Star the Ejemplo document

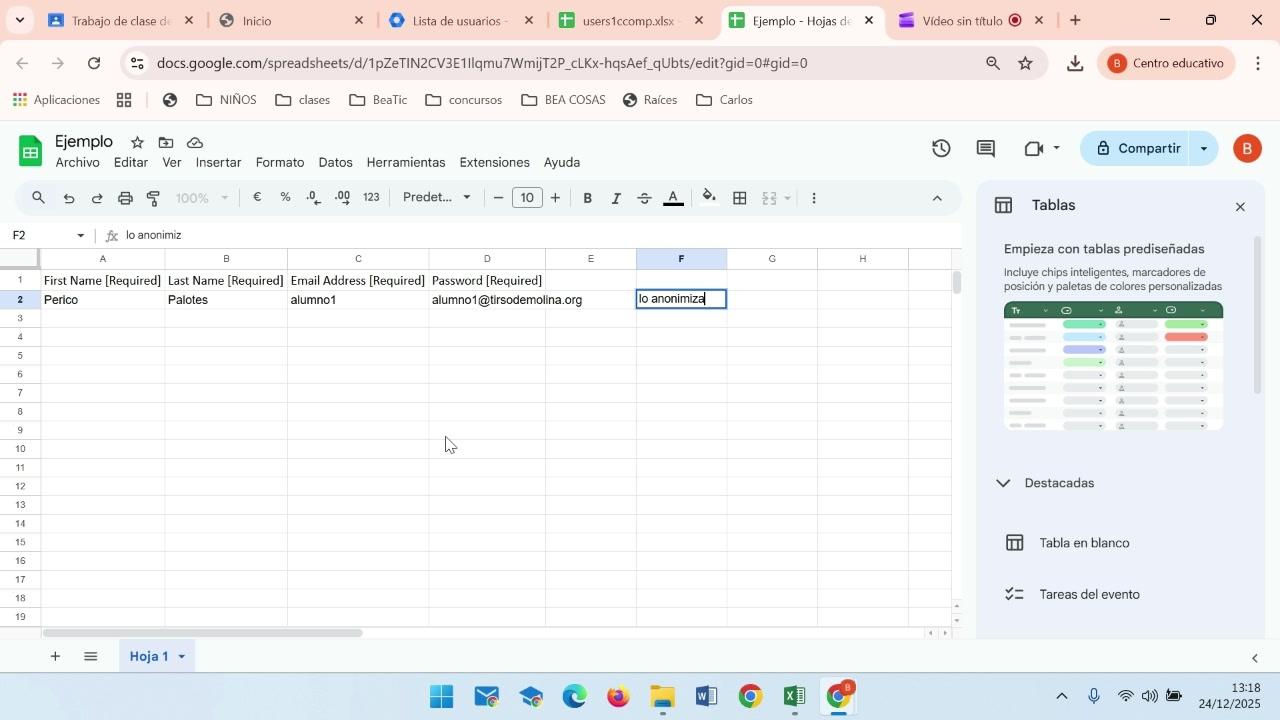137,142
